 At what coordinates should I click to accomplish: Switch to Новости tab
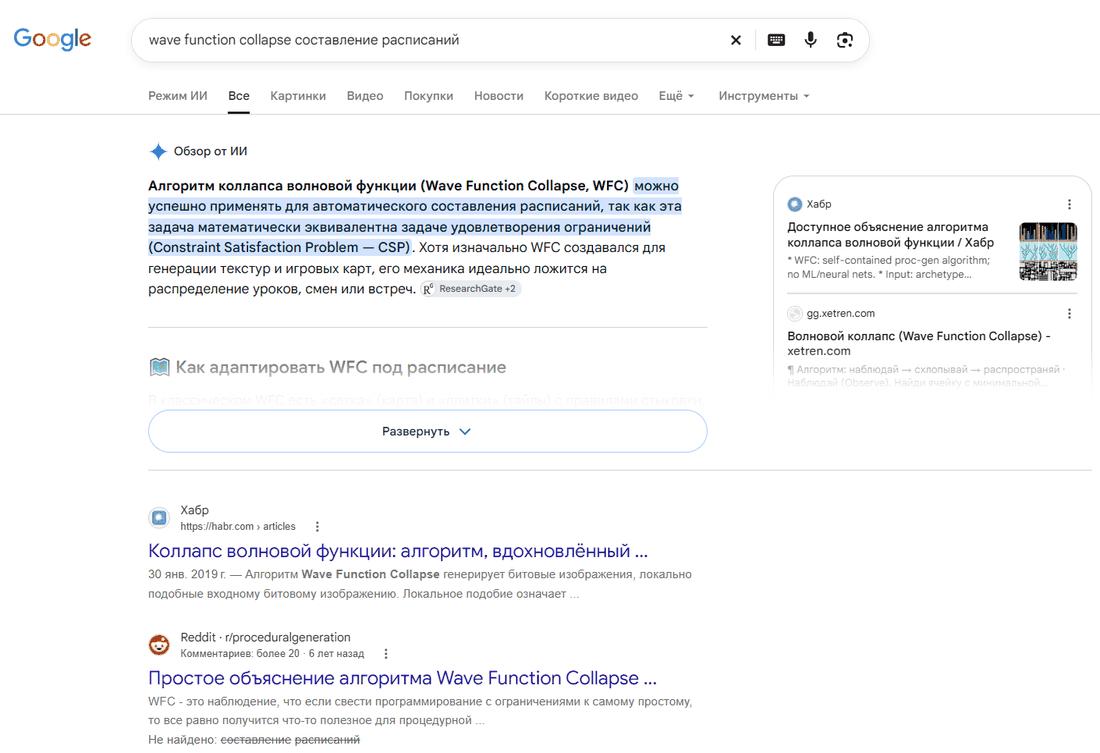click(x=499, y=96)
